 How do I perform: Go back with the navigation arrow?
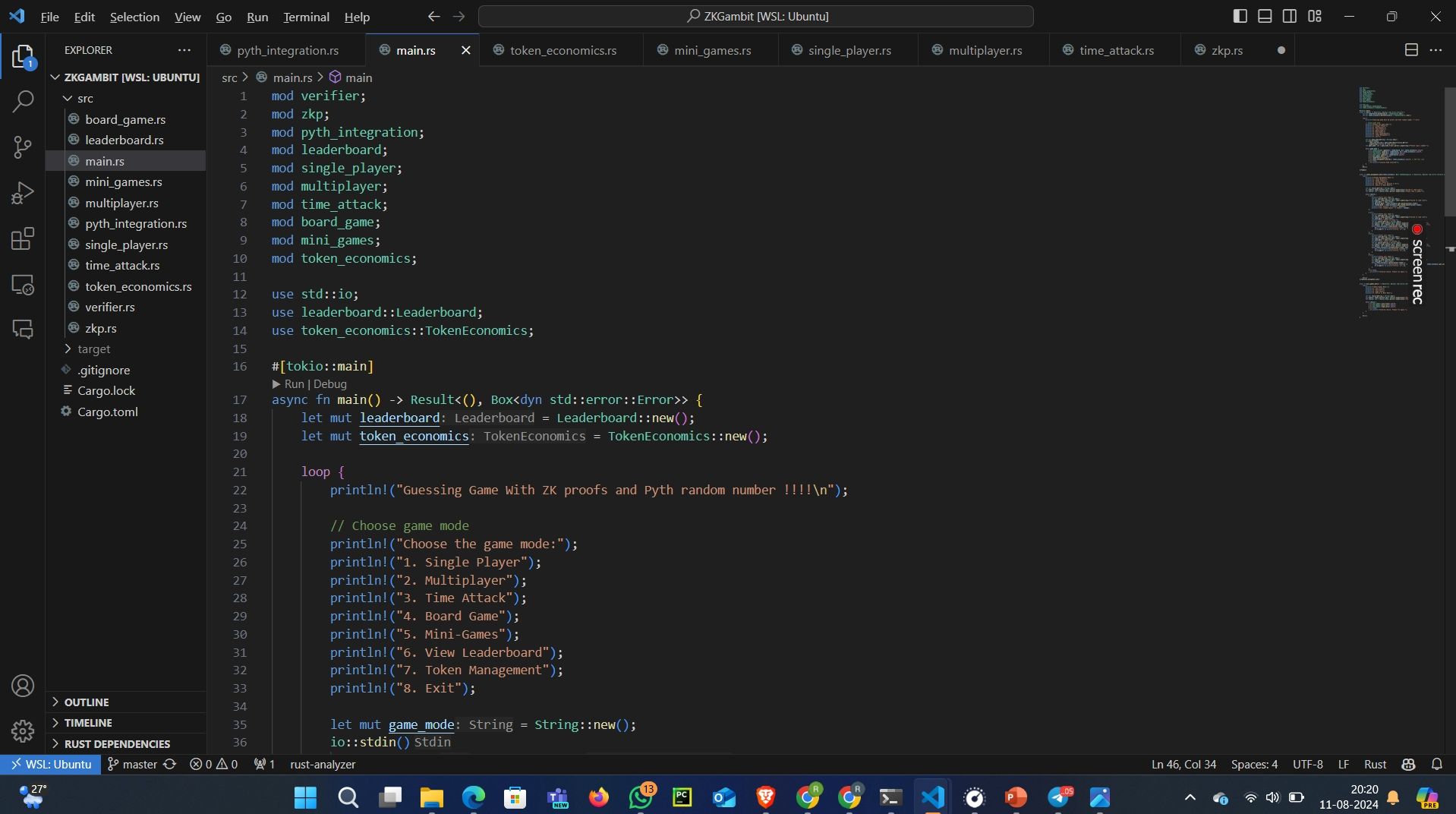click(x=433, y=16)
